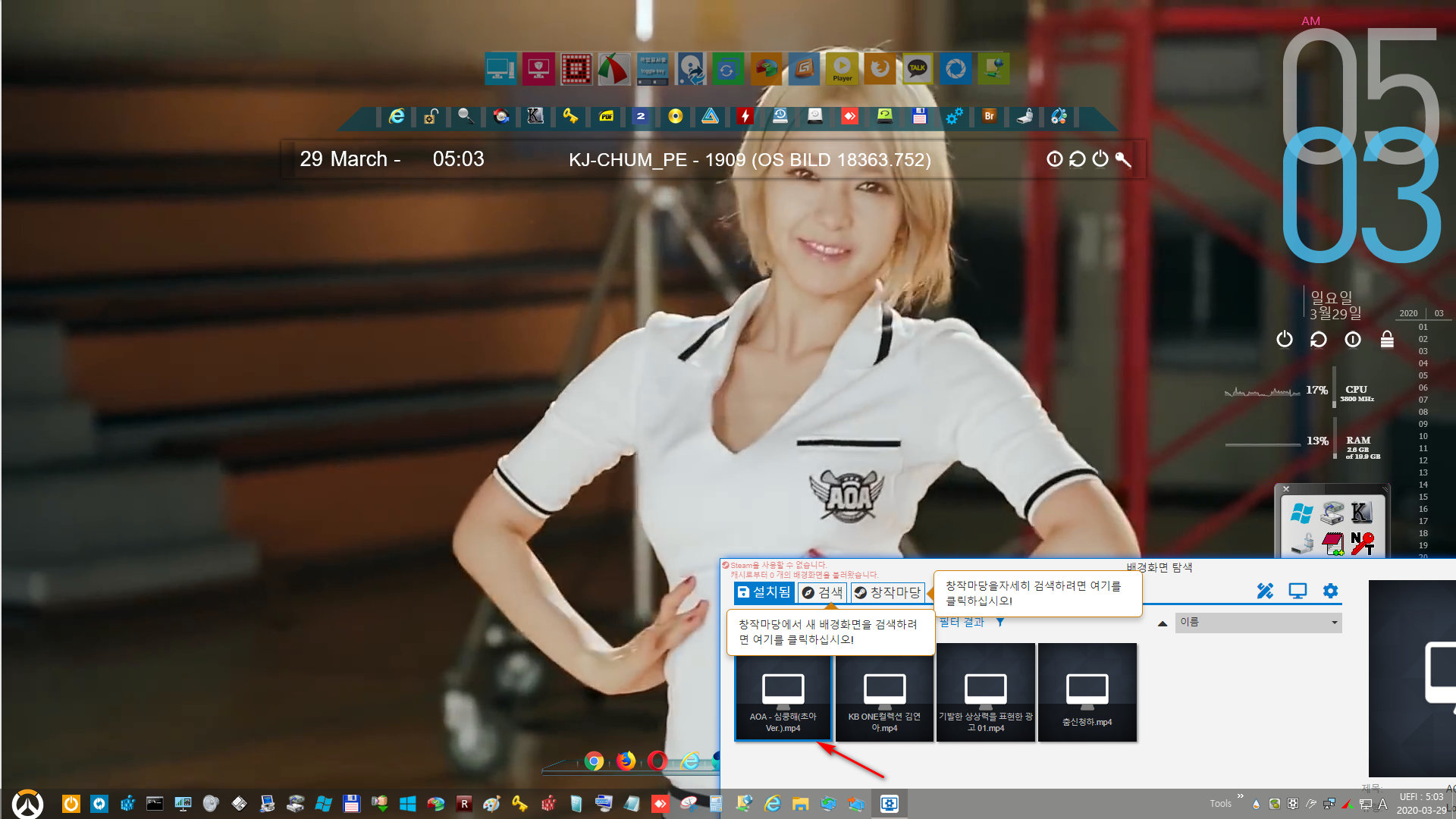Click the power icon under the date widget
This screenshot has width=1456, height=819.
[x=1285, y=339]
